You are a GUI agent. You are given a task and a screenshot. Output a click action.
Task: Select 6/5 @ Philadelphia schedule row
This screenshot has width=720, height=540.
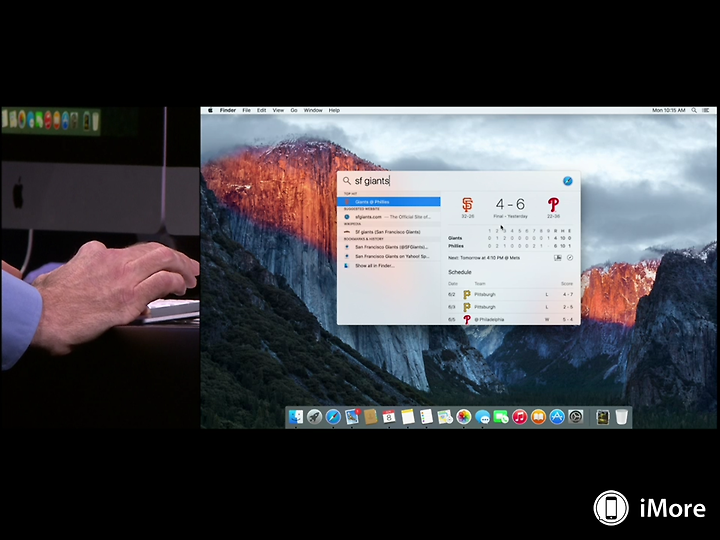coord(511,319)
